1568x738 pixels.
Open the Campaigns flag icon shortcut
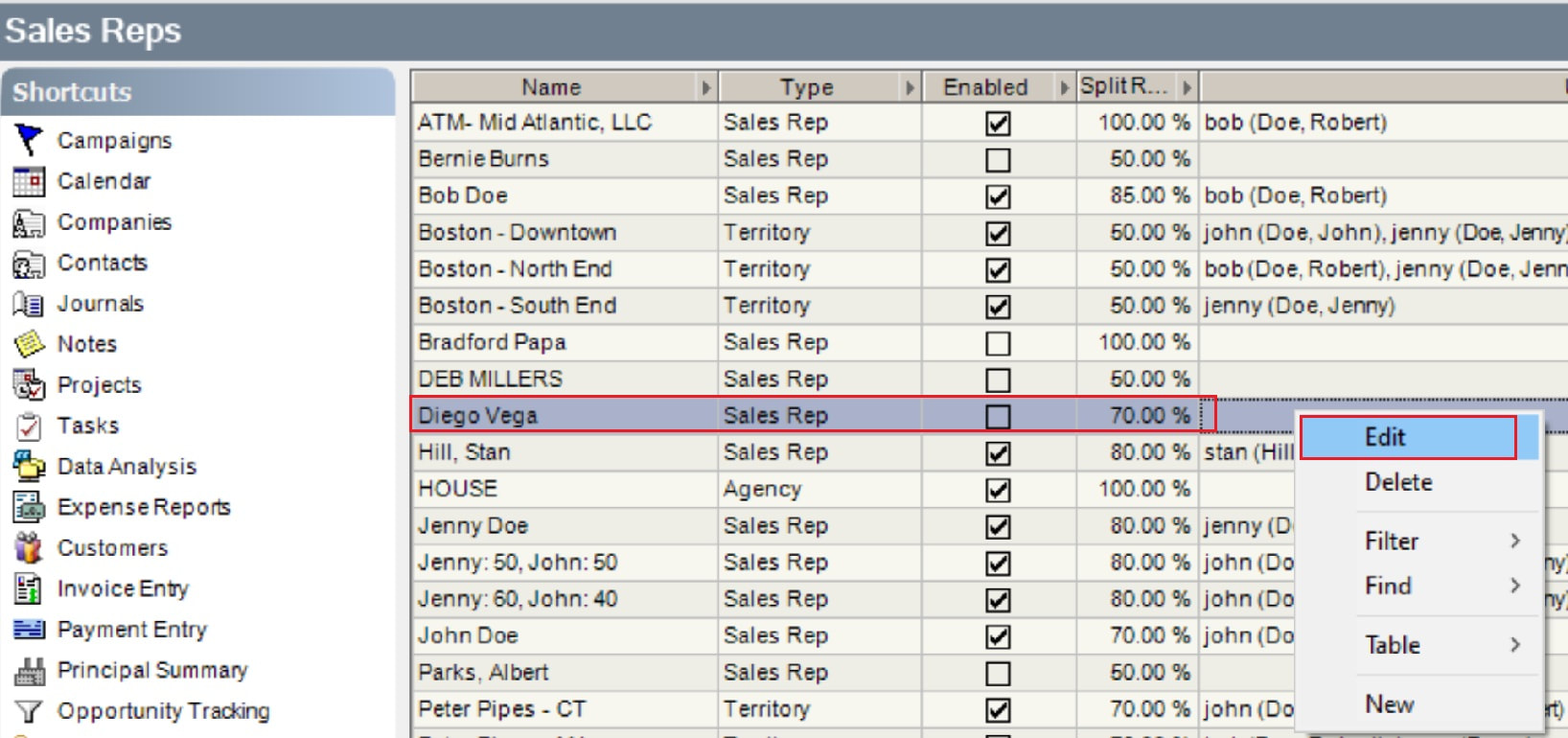(x=29, y=140)
